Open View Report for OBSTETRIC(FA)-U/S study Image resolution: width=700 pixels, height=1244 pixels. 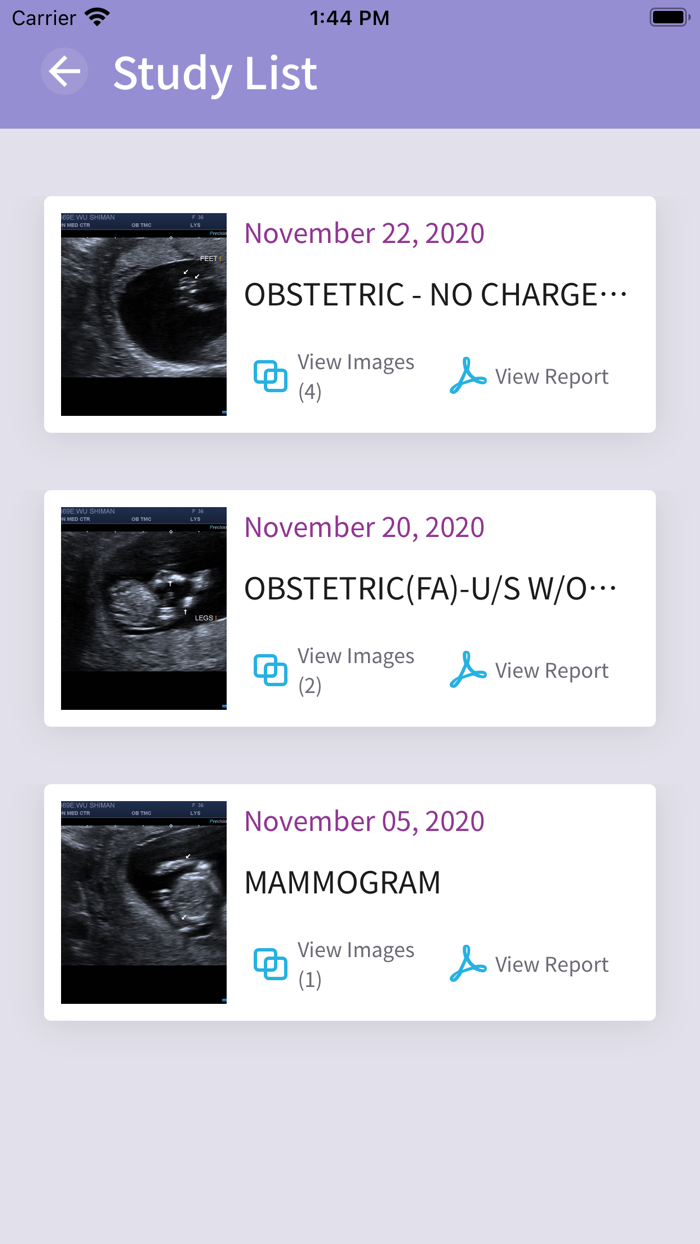pyautogui.click(x=551, y=670)
